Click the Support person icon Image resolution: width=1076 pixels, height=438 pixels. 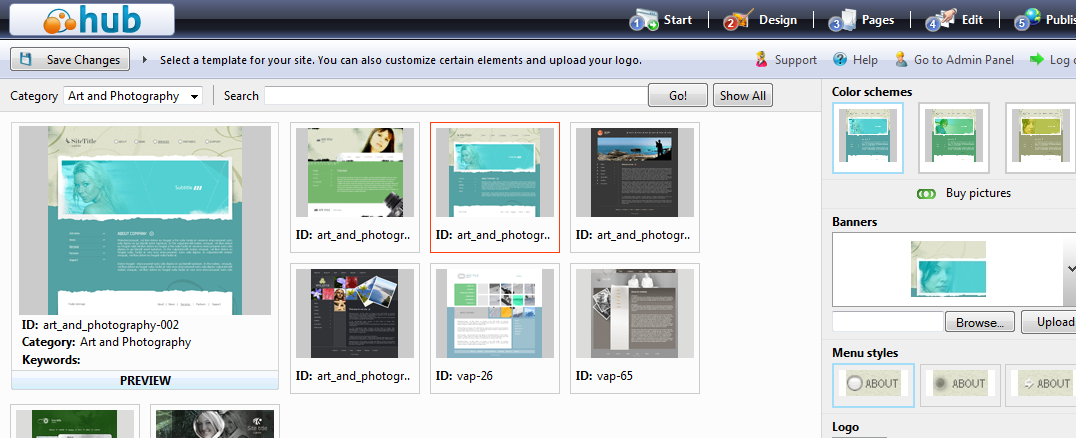[x=762, y=60]
